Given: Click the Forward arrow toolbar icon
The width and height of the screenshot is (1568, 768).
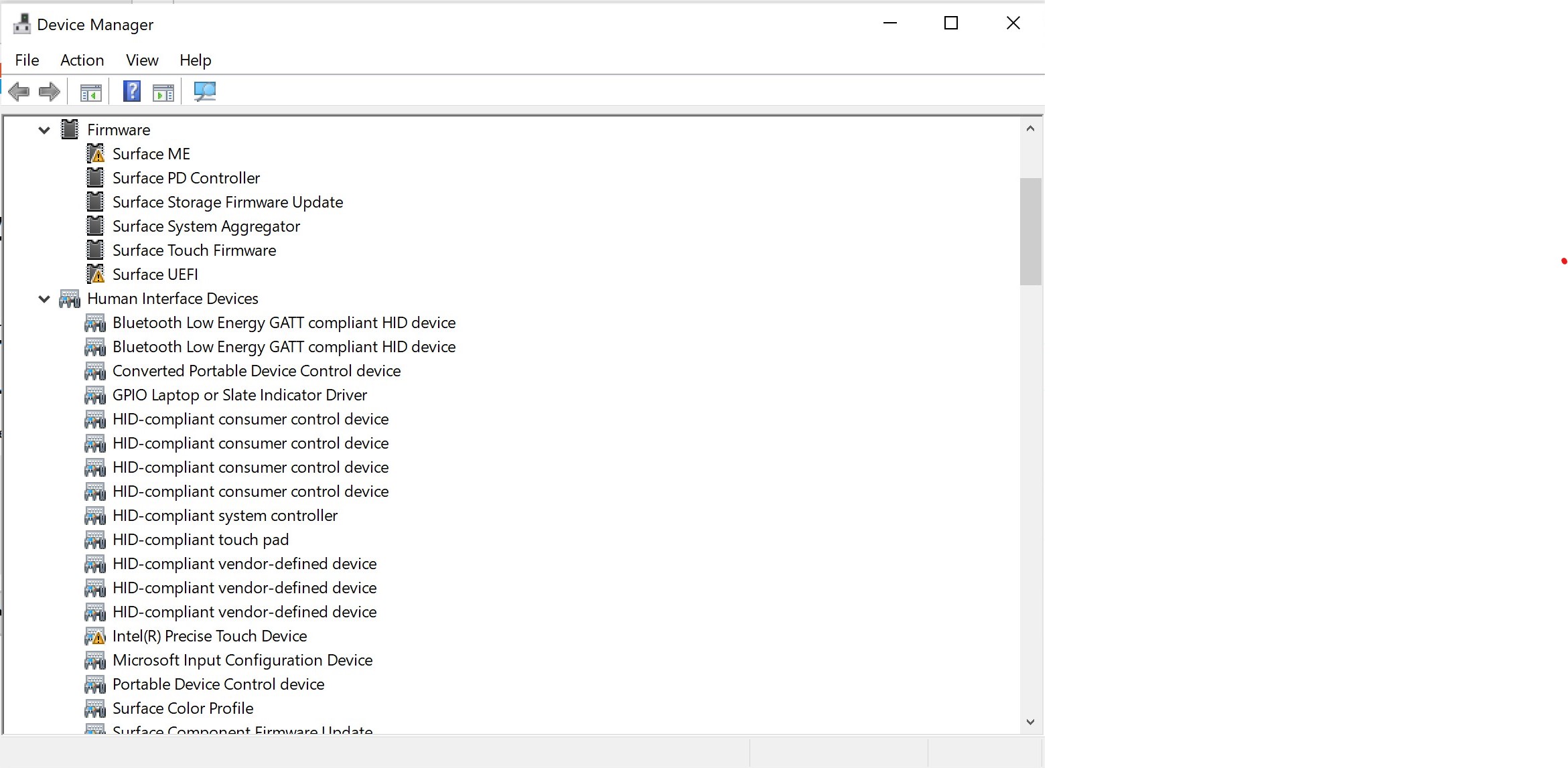Looking at the screenshot, I should point(50,92).
